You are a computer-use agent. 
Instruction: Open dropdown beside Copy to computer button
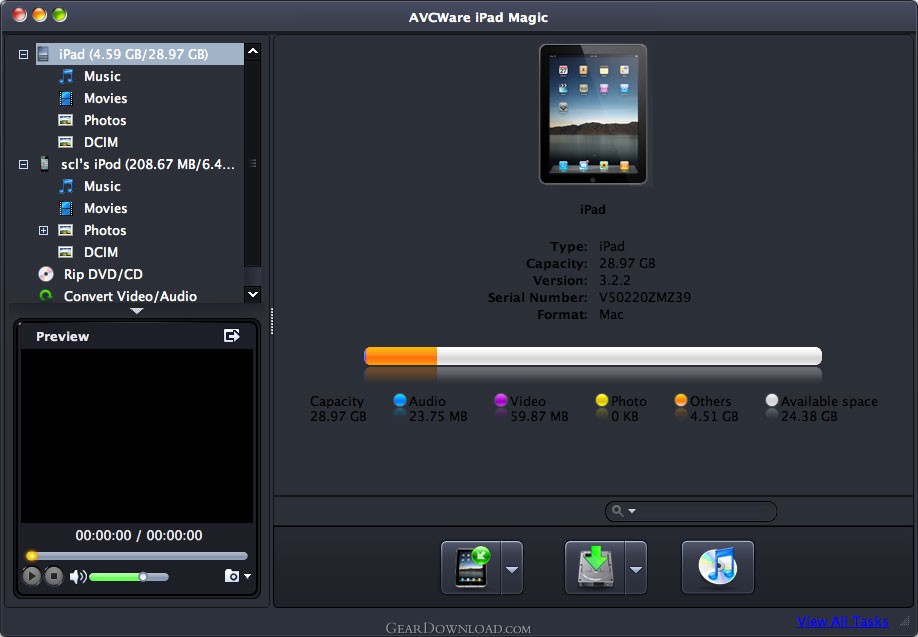pyautogui.click(x=636, y=567)
